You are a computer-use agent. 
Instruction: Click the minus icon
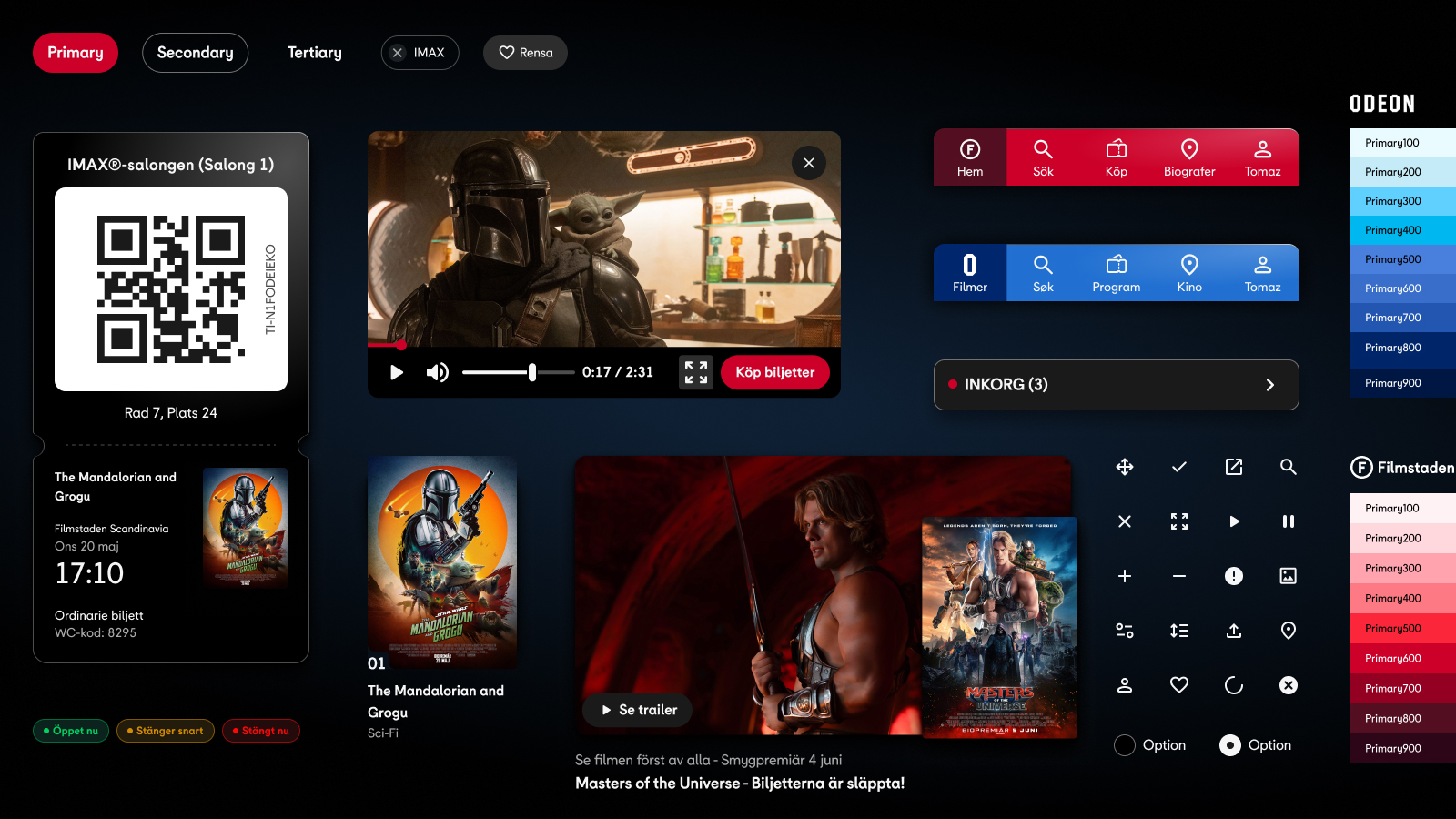coord(1179,576)
